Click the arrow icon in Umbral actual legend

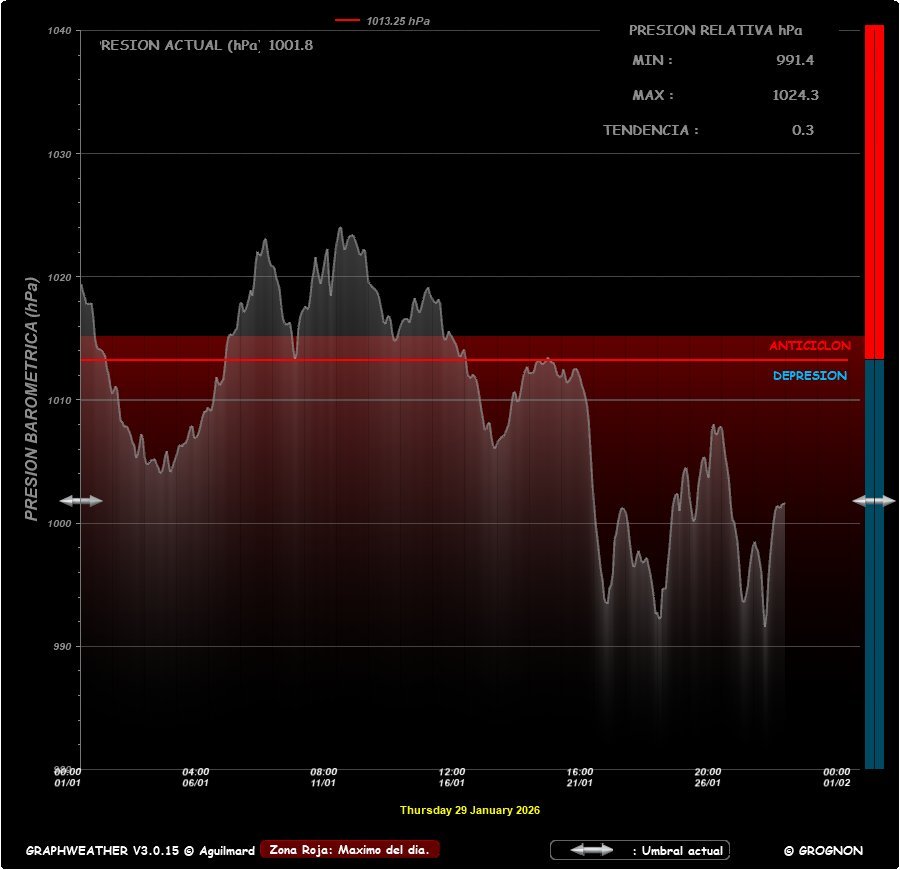[592, 850]
